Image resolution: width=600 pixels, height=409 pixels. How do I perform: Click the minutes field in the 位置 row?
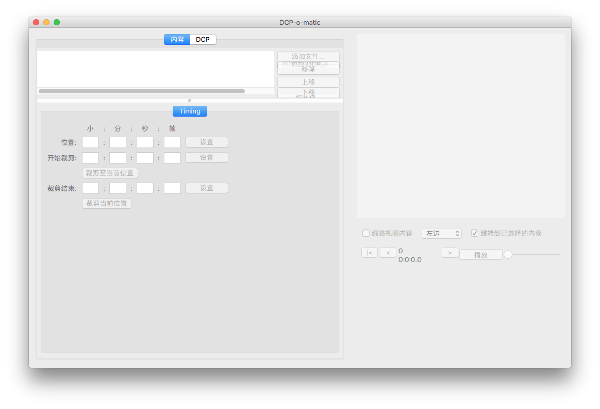(118, 142)
